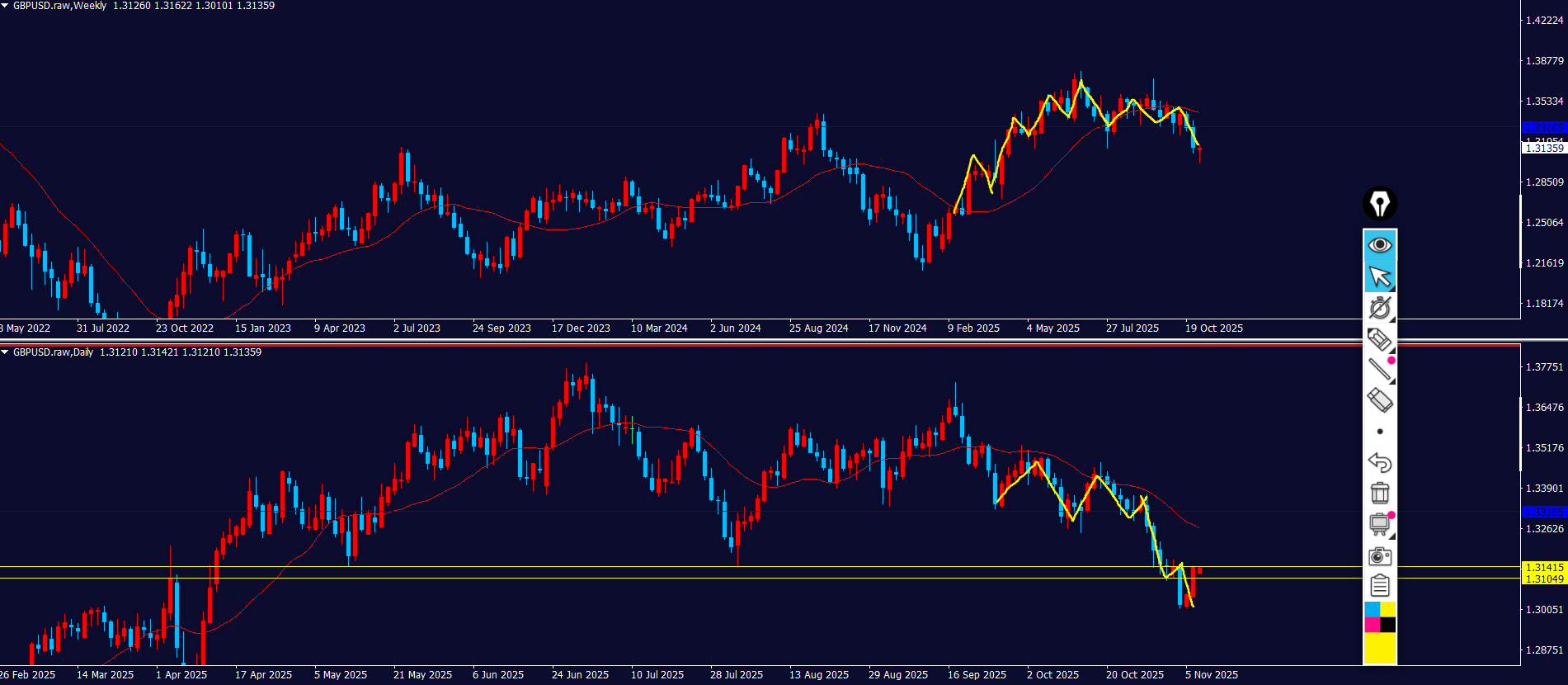The image size is (1568, 685).
Task: Choose the line drawing tool
Action: (1380, 370)
